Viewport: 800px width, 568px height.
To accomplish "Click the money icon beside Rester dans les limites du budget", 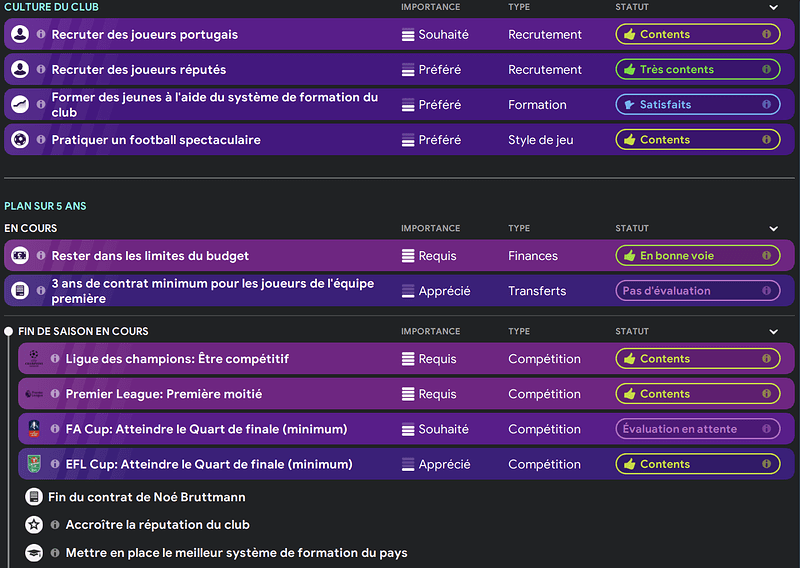I will point(19,256).
